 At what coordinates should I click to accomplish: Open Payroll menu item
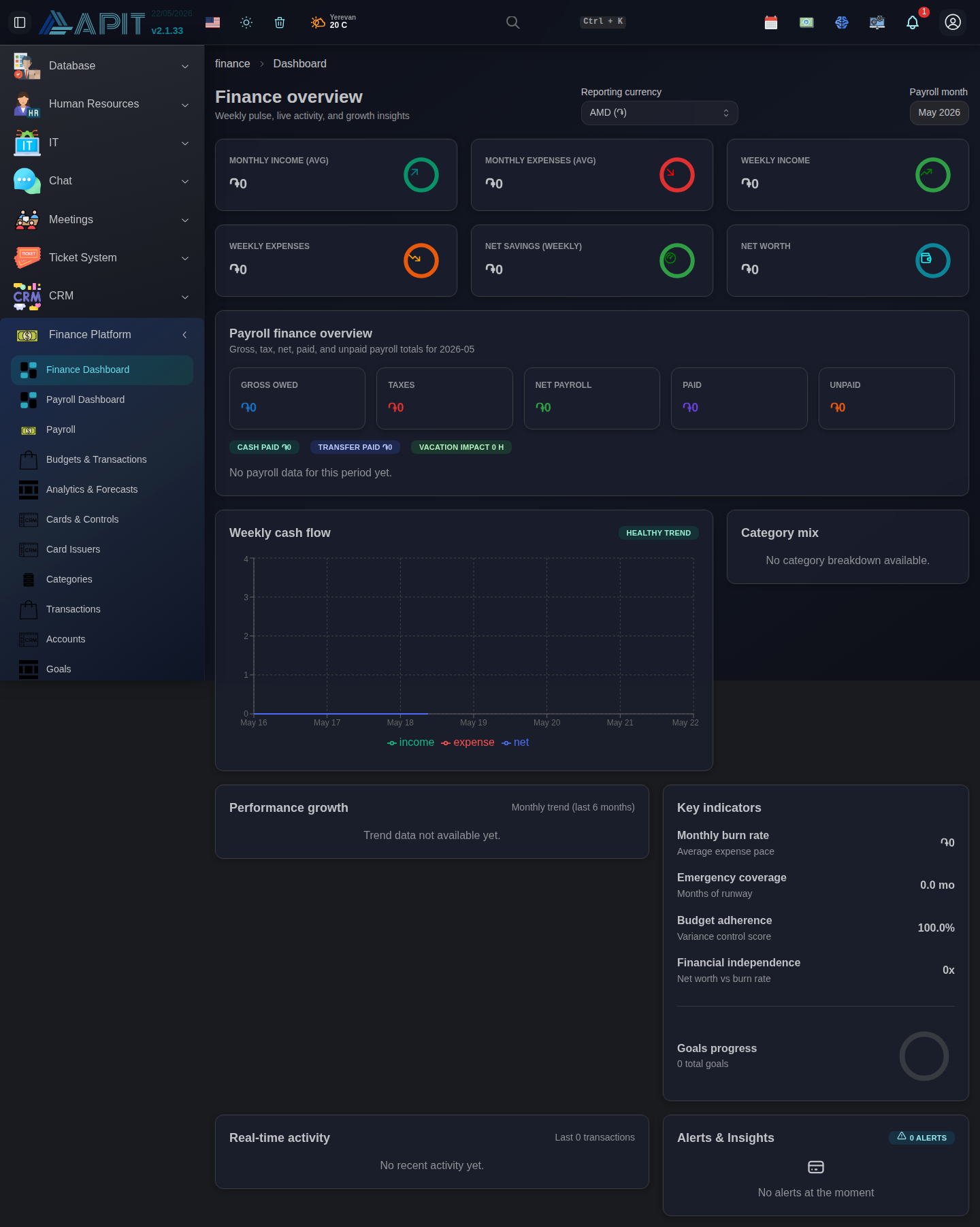click(102, 430)
